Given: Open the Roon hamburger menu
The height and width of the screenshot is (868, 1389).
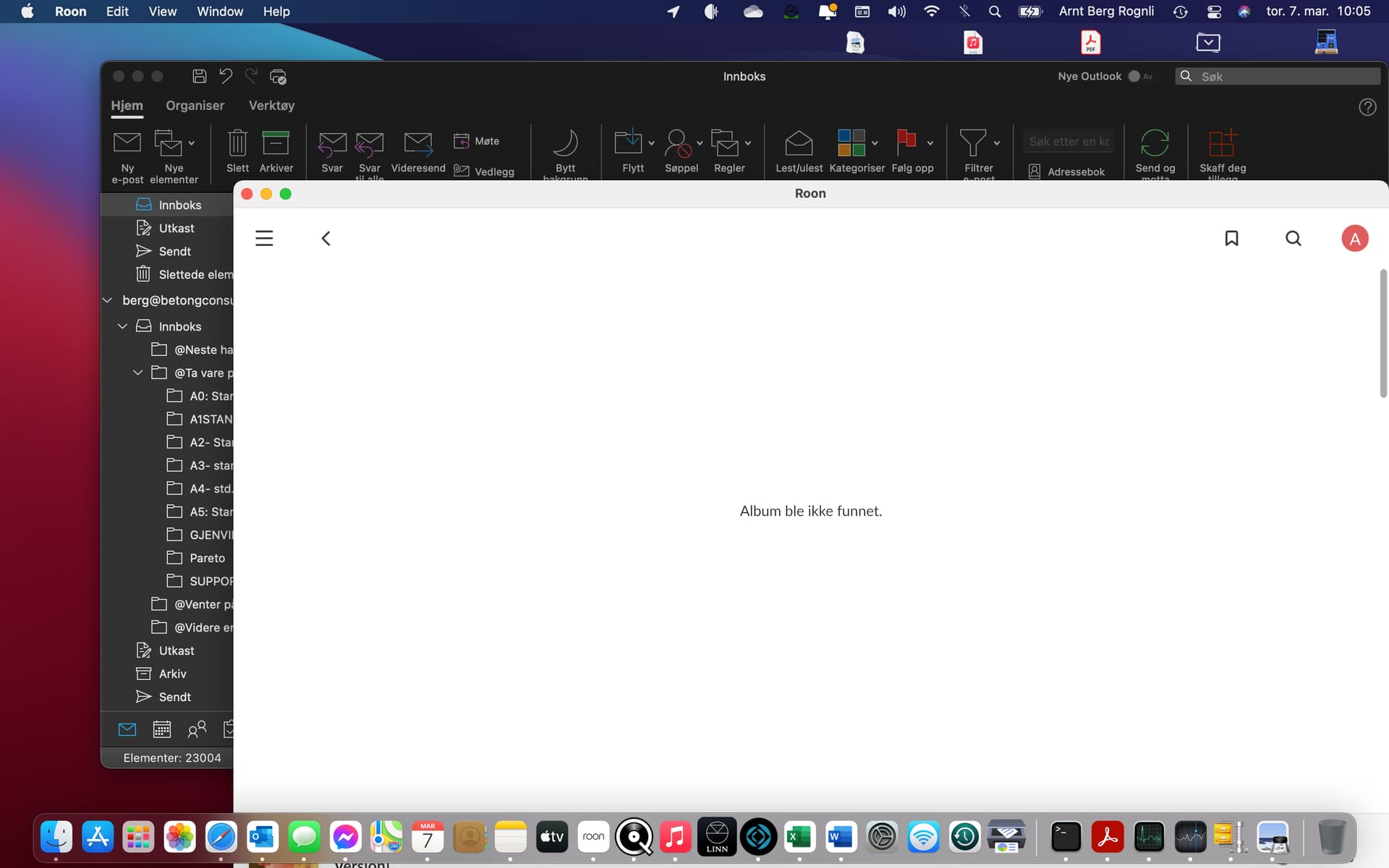Looking at the screenshot, I should pyautogui.click(x=264, y=239).
